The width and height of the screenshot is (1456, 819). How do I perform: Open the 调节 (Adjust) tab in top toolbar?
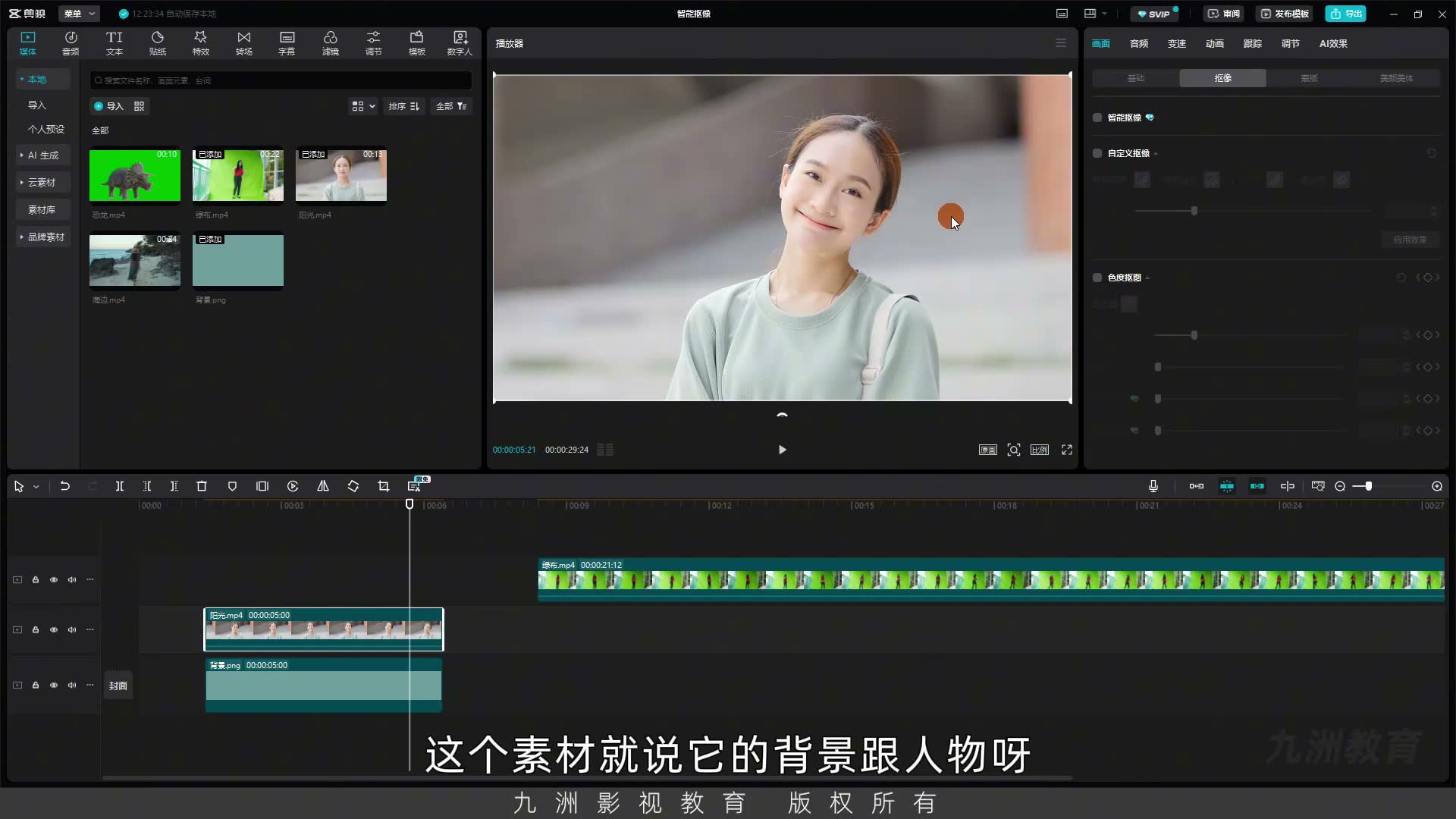(x=373, y=43)
